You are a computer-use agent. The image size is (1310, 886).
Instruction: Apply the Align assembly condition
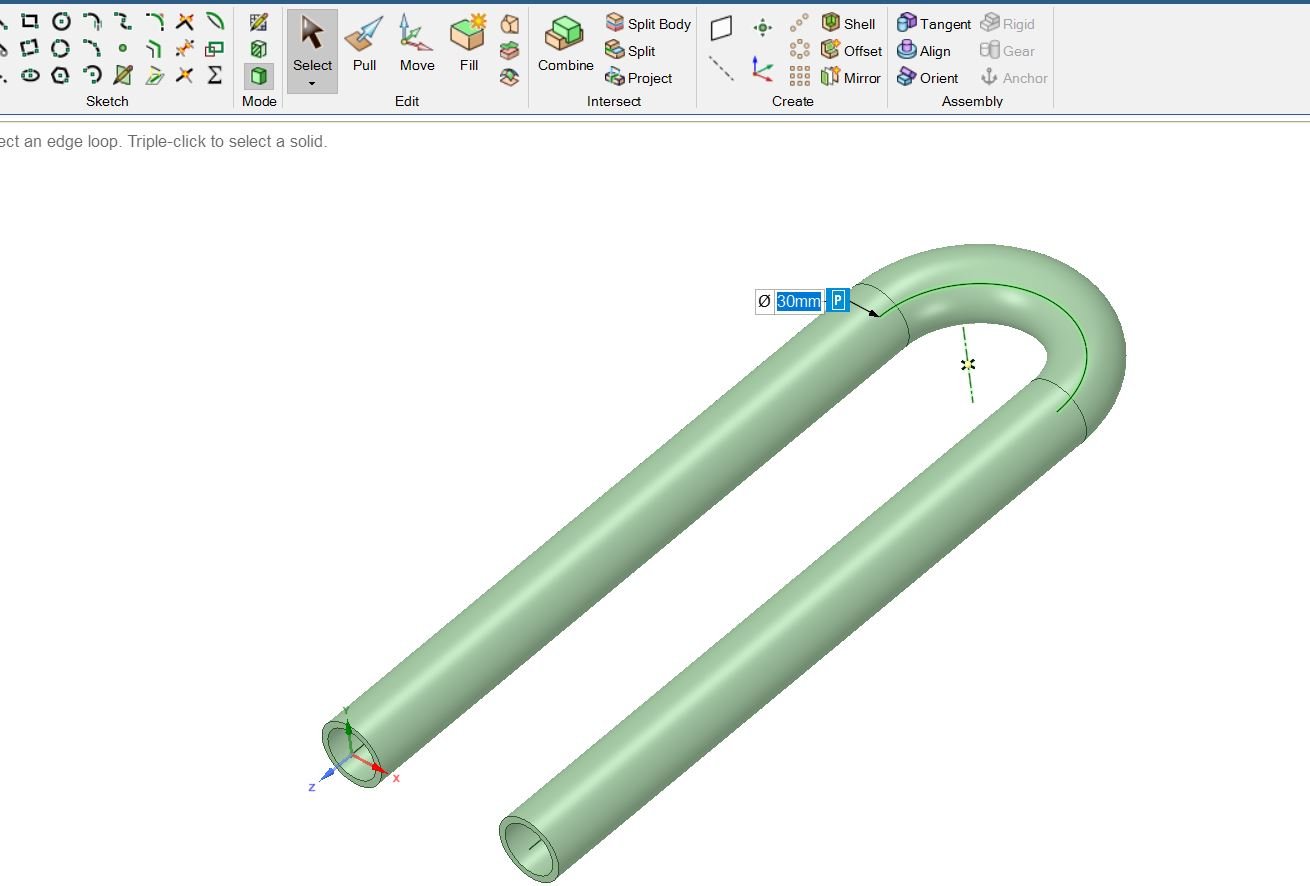(x=926, y=50)
